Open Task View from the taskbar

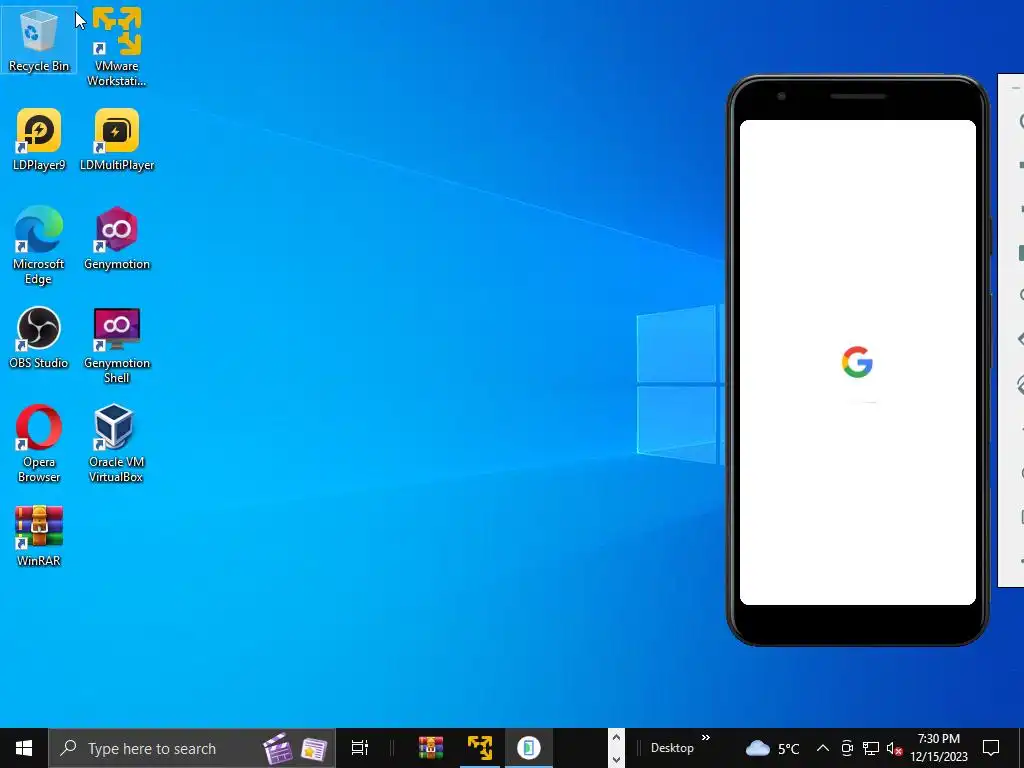(360, 748)
